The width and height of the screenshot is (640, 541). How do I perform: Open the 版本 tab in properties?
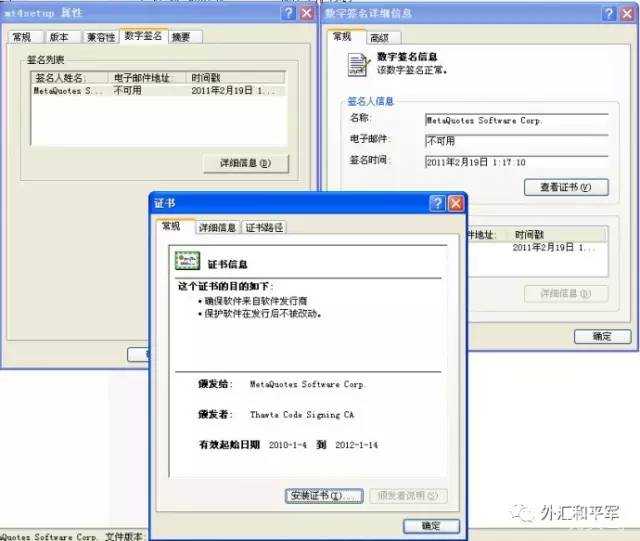tap(59, 37)
